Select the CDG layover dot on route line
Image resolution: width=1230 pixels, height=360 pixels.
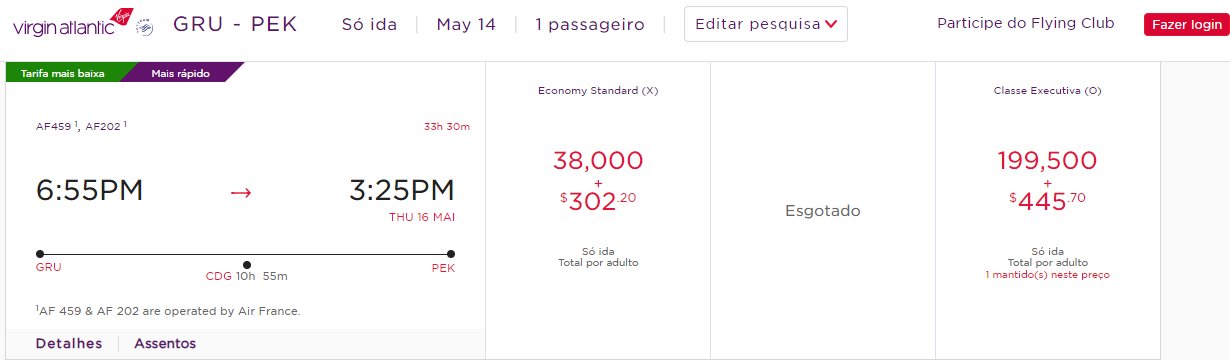(x=247, y=264)
